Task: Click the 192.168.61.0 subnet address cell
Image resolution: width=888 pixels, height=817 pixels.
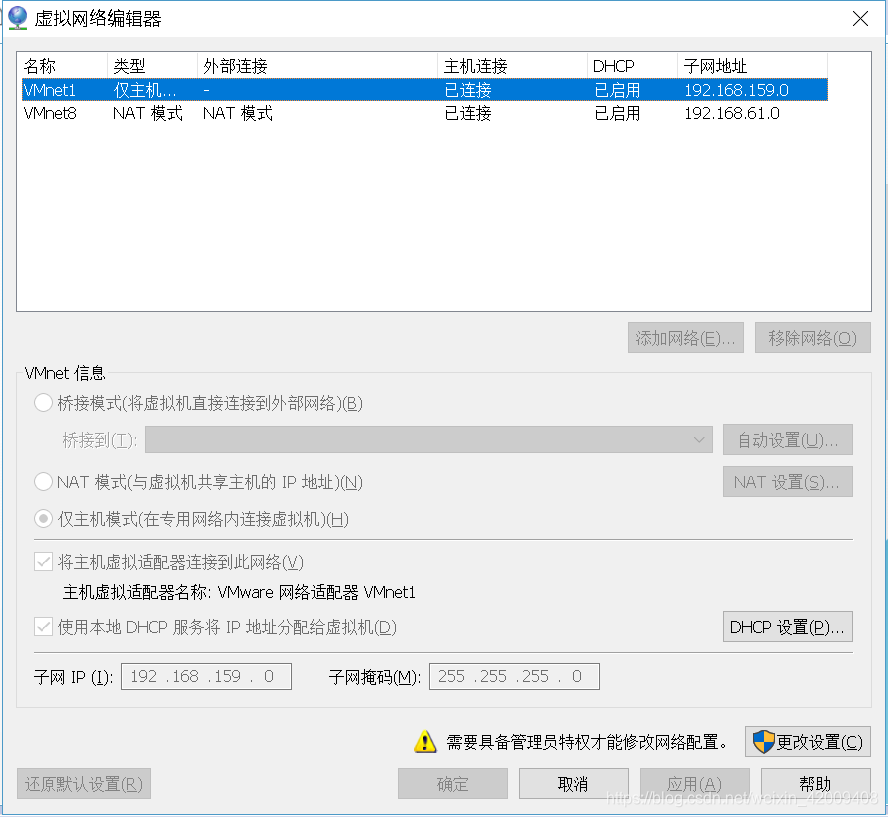Action: [732, 113]
